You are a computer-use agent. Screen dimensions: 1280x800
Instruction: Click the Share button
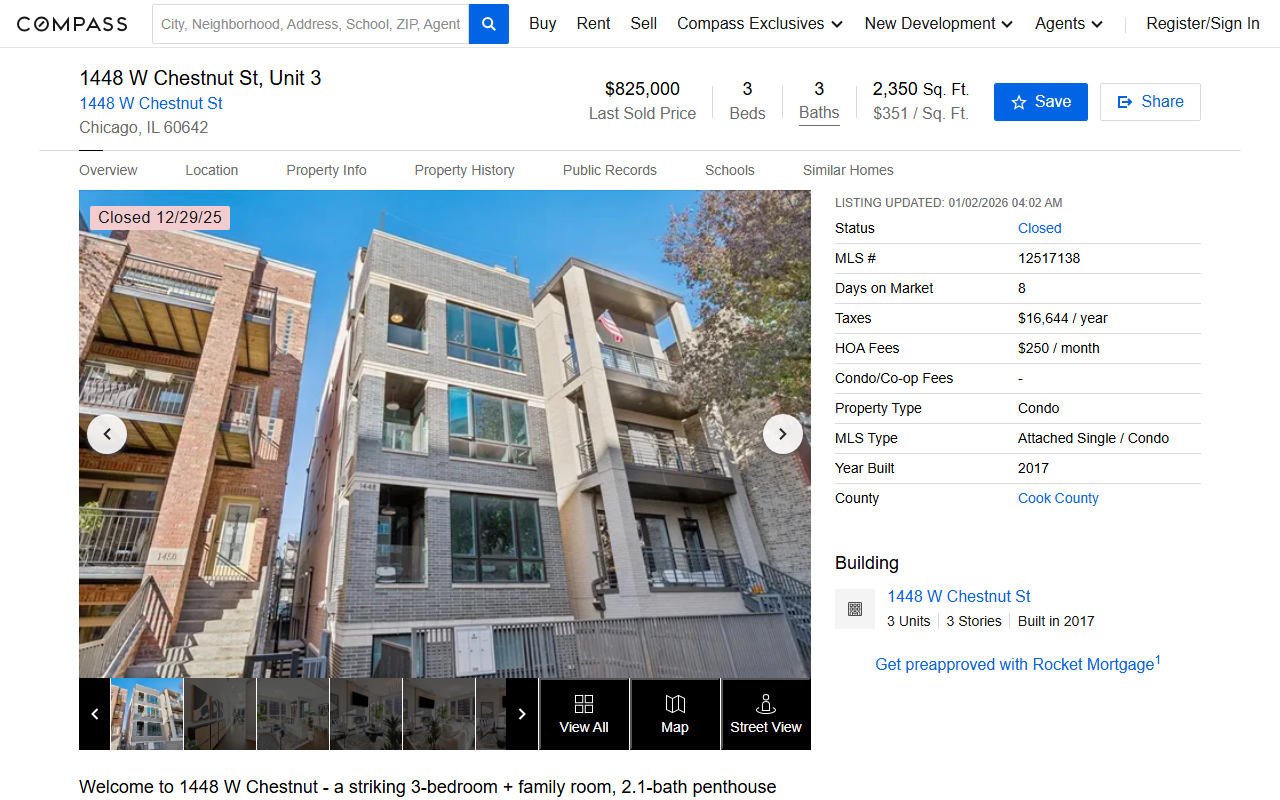(x=1150, y=102)
